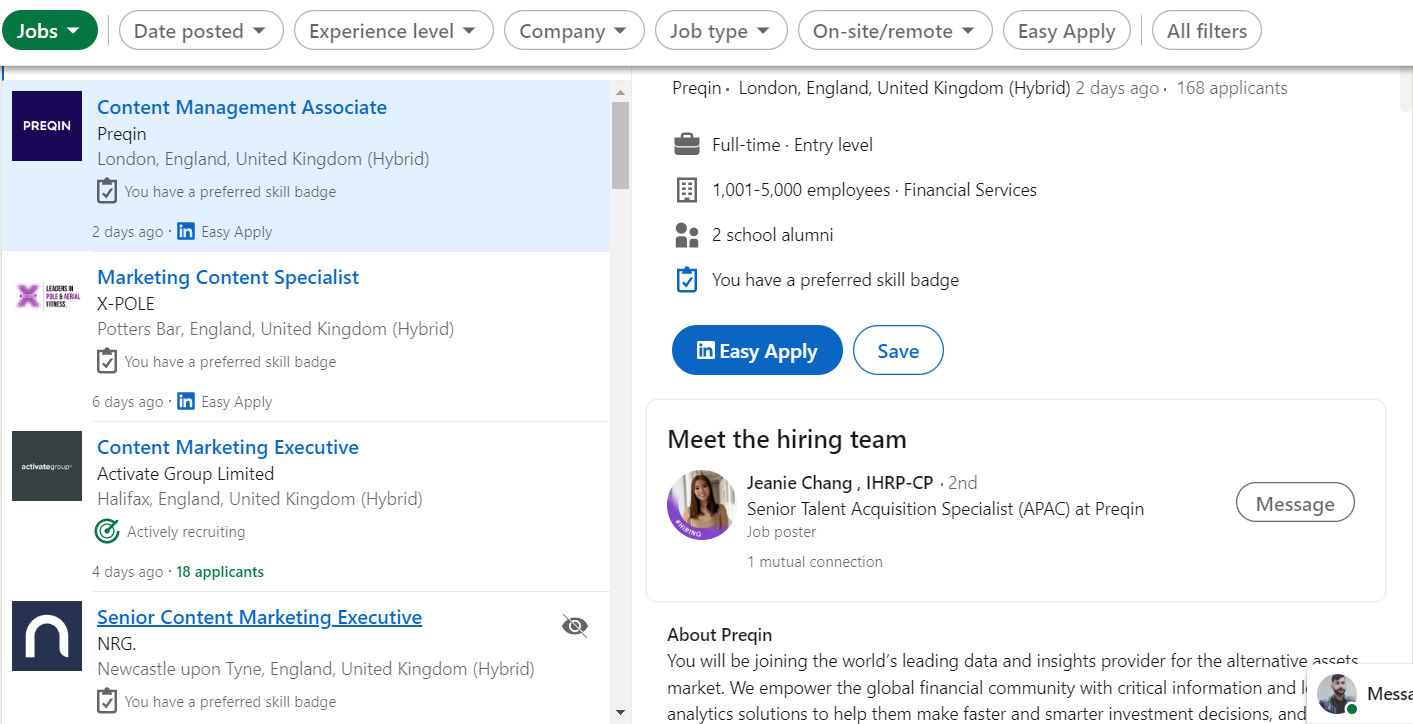The height and width of the screenshot is (724, 1413).
Task: Click the briefcase Full-time icon
Action: coord(687,145)
